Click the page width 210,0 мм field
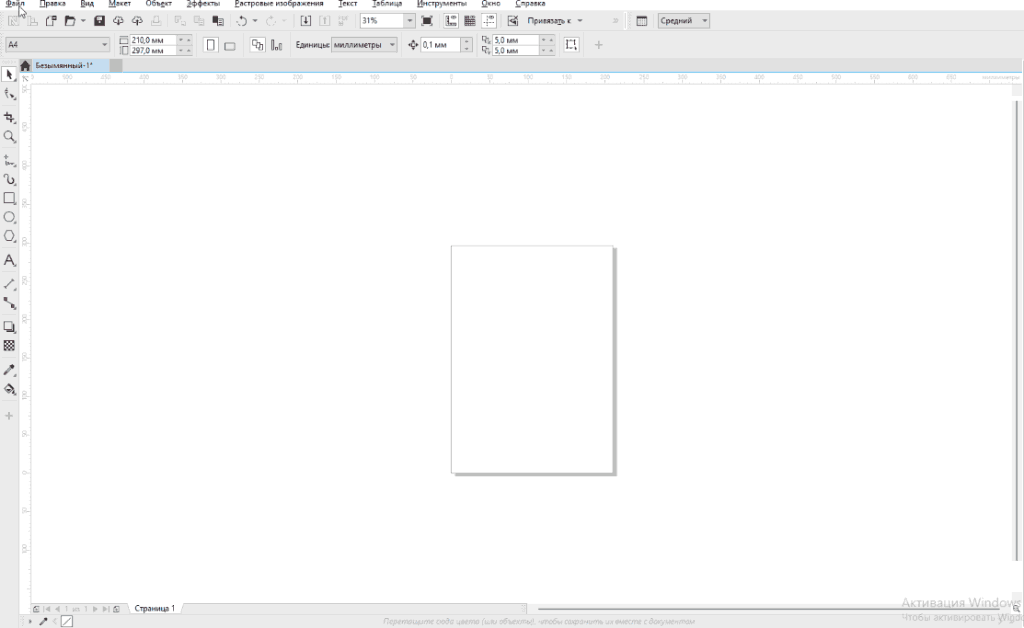Screen dimensions: 1024x628 click(x=153, y=40)
